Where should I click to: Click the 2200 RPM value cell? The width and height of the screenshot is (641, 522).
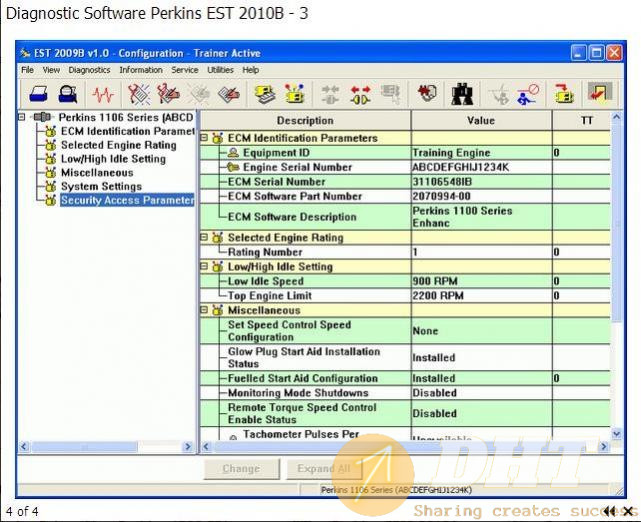(481, 296)
